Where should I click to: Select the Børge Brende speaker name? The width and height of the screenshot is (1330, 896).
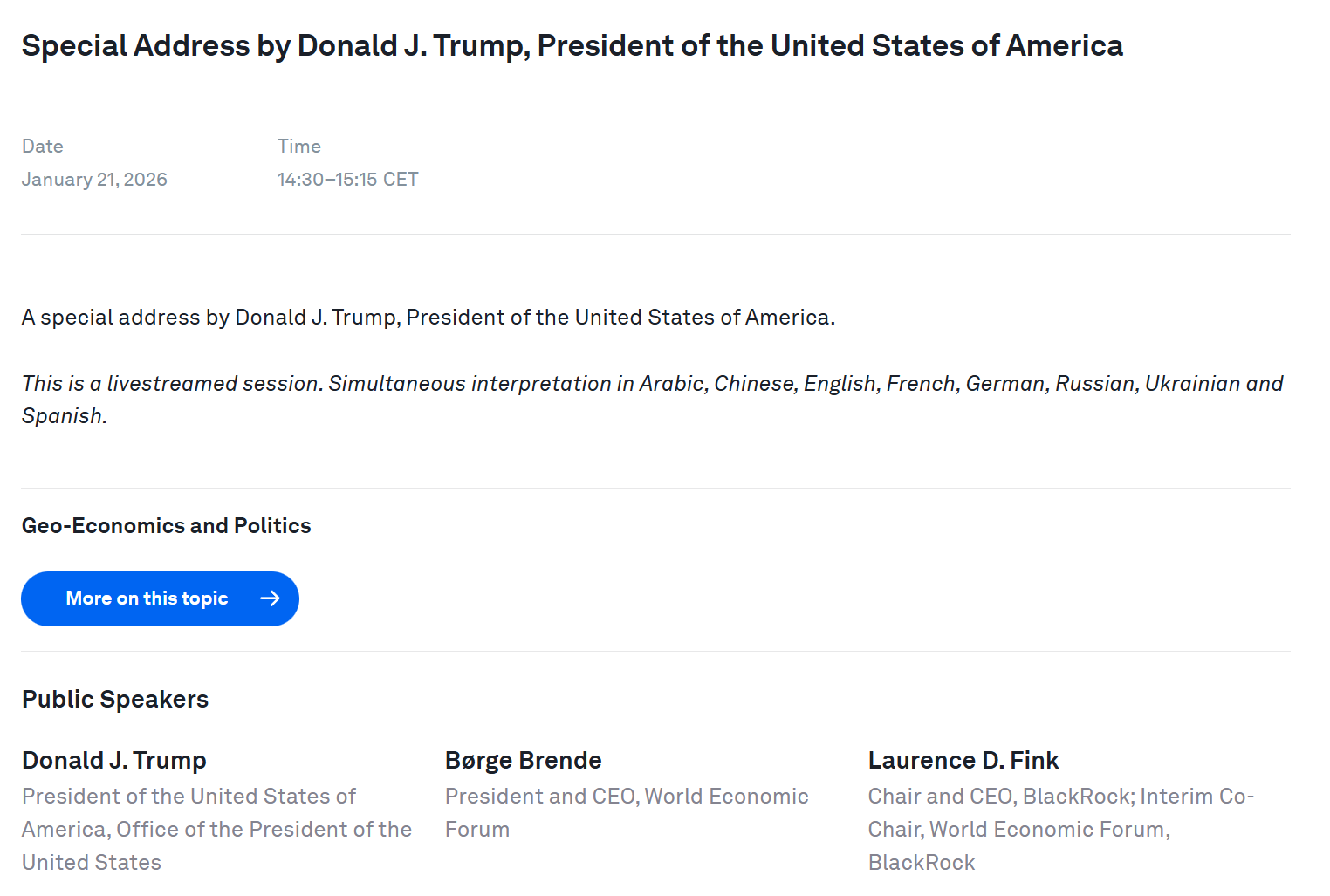click(x=523, y=761)
